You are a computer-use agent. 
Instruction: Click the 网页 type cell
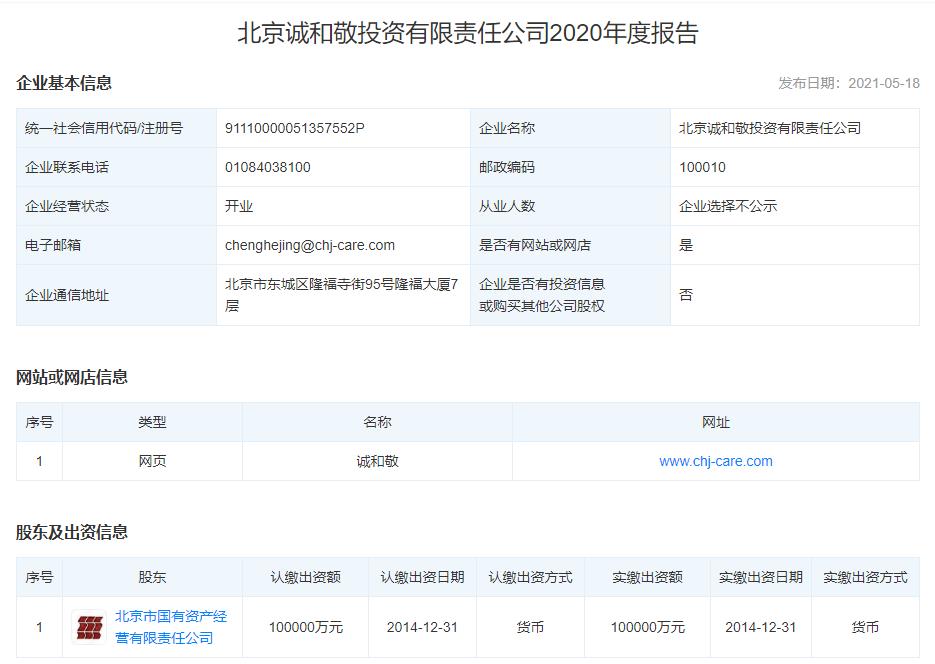tap(152, 461)
